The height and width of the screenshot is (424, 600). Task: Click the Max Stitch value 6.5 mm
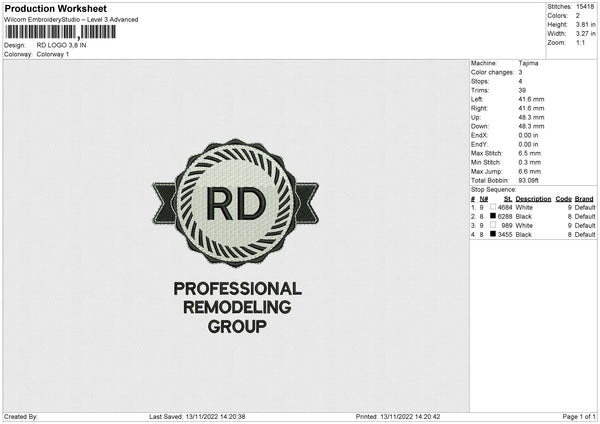point(530,153)
